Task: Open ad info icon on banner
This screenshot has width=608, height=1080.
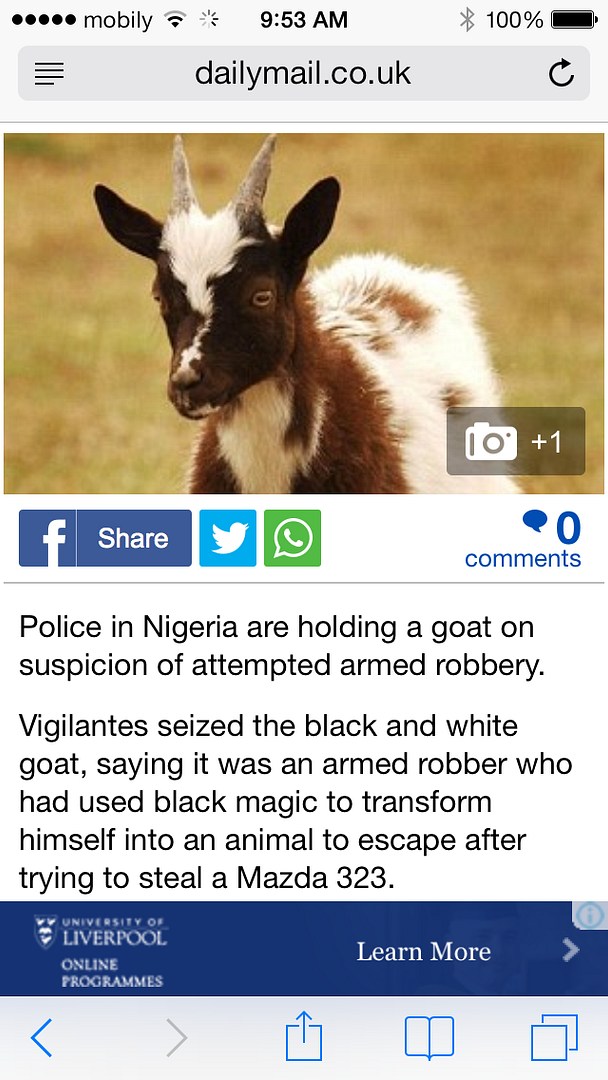Action: coord(591,915)
